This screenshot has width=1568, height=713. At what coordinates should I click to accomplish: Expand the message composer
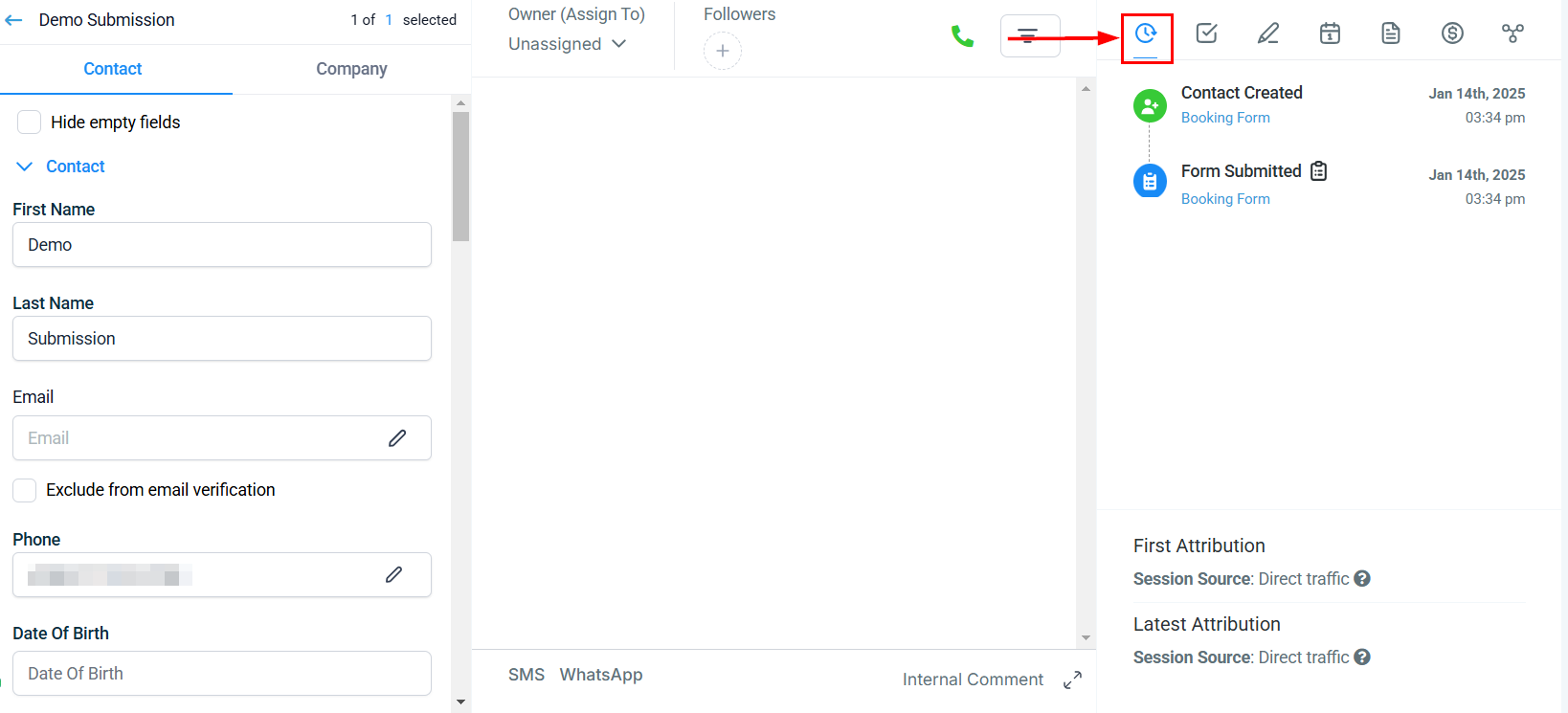(1072, 680)
